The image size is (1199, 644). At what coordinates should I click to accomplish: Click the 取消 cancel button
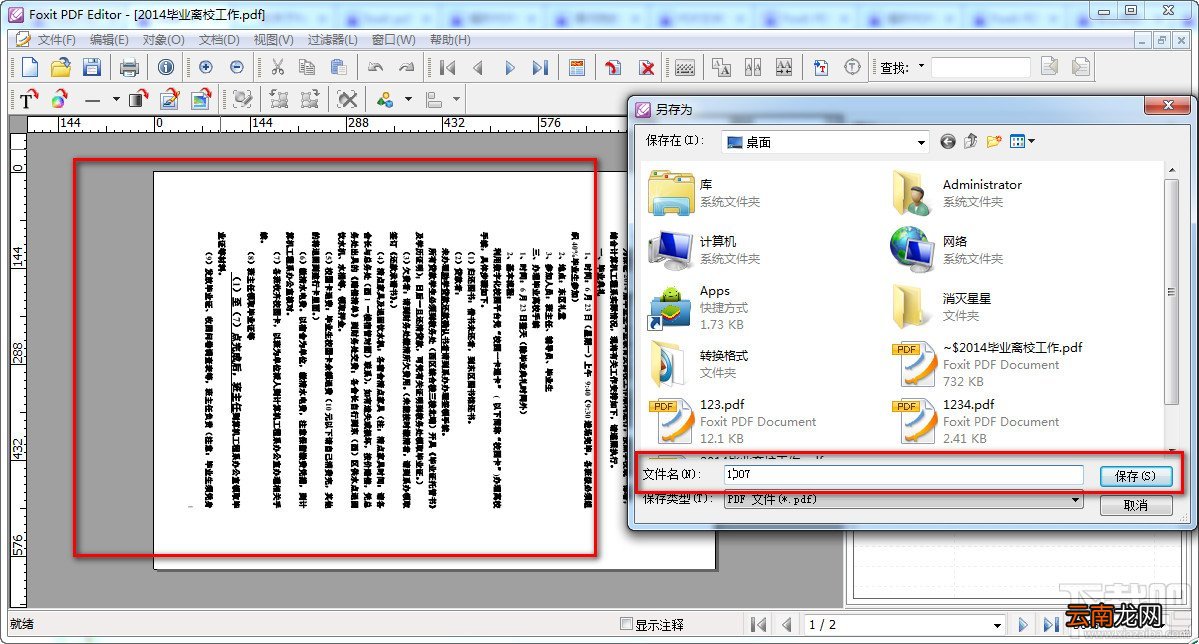(x=1136, y=505)
